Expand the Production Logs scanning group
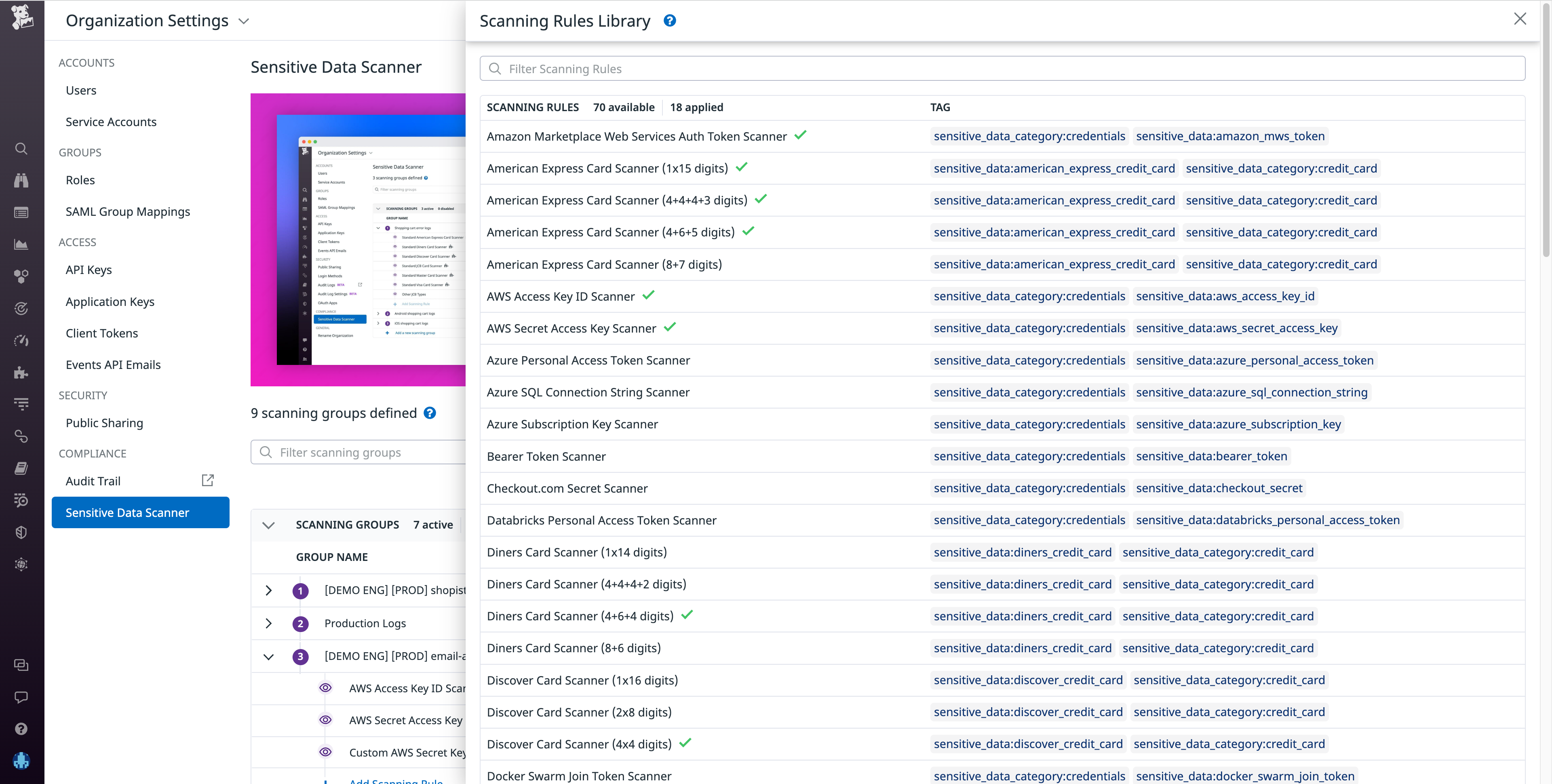The image size is (1552, 784). pos(269,624)
